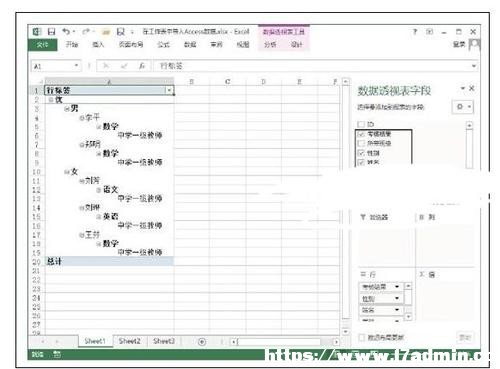Collapse the 男 group in the pivot table

point(67,108)
